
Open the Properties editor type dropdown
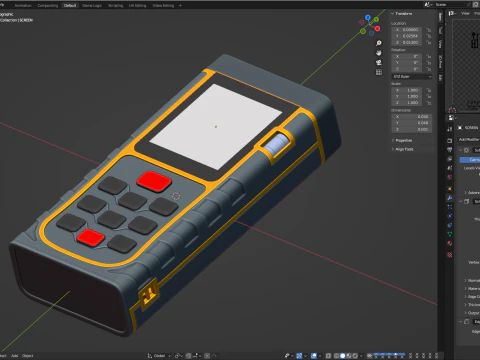tap(452, 118)
